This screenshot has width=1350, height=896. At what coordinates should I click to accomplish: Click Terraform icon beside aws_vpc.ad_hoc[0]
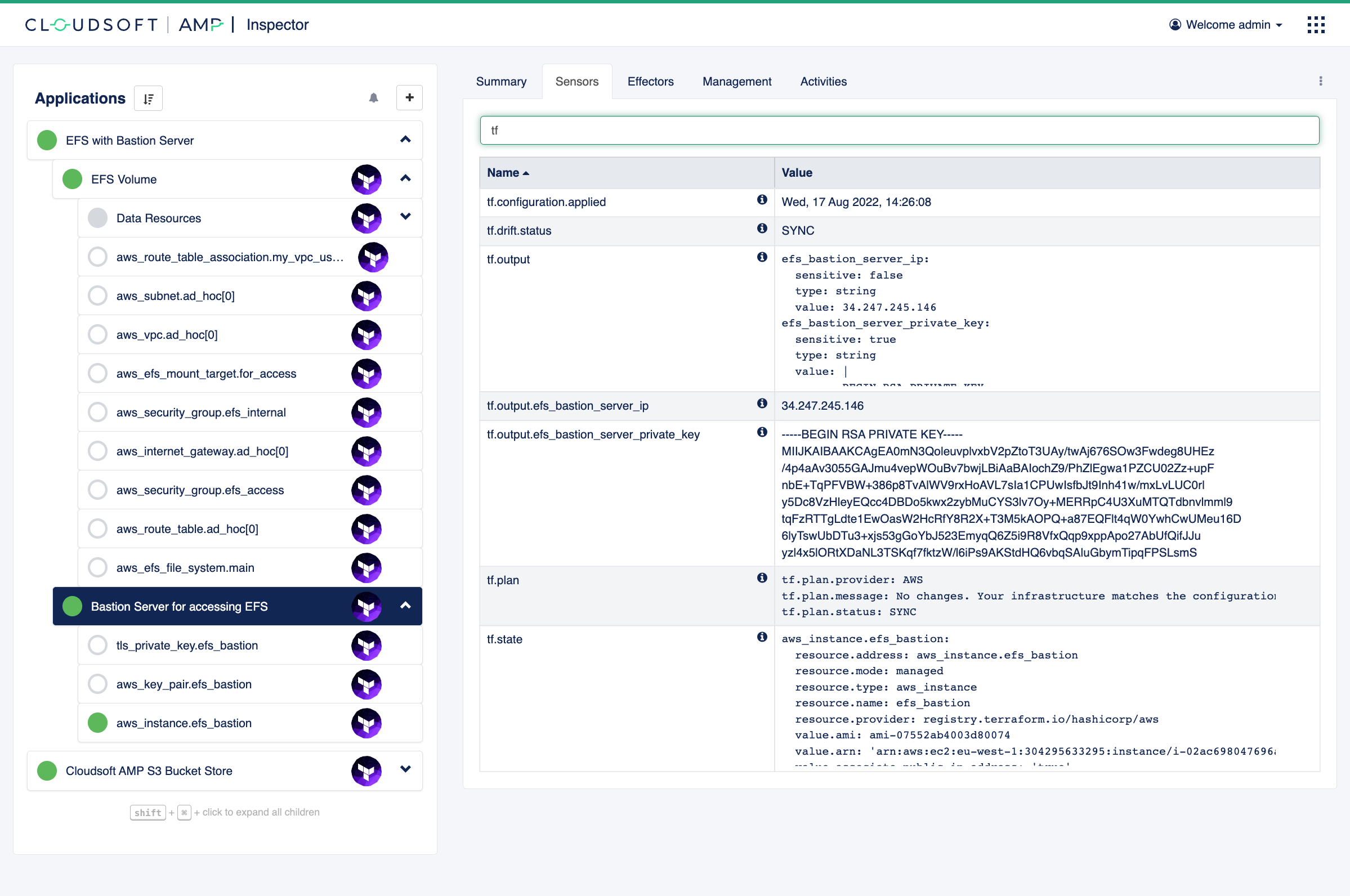(366, 335)
